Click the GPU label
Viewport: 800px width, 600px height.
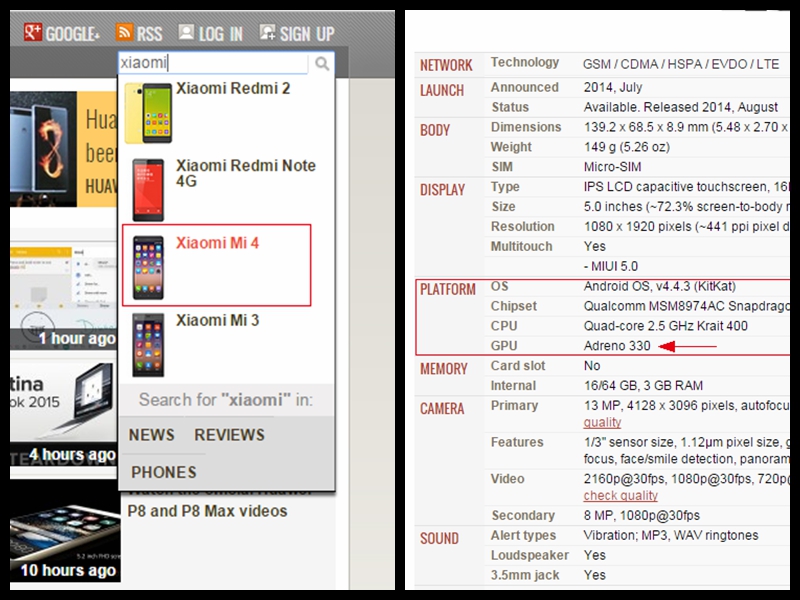point(504,346)
